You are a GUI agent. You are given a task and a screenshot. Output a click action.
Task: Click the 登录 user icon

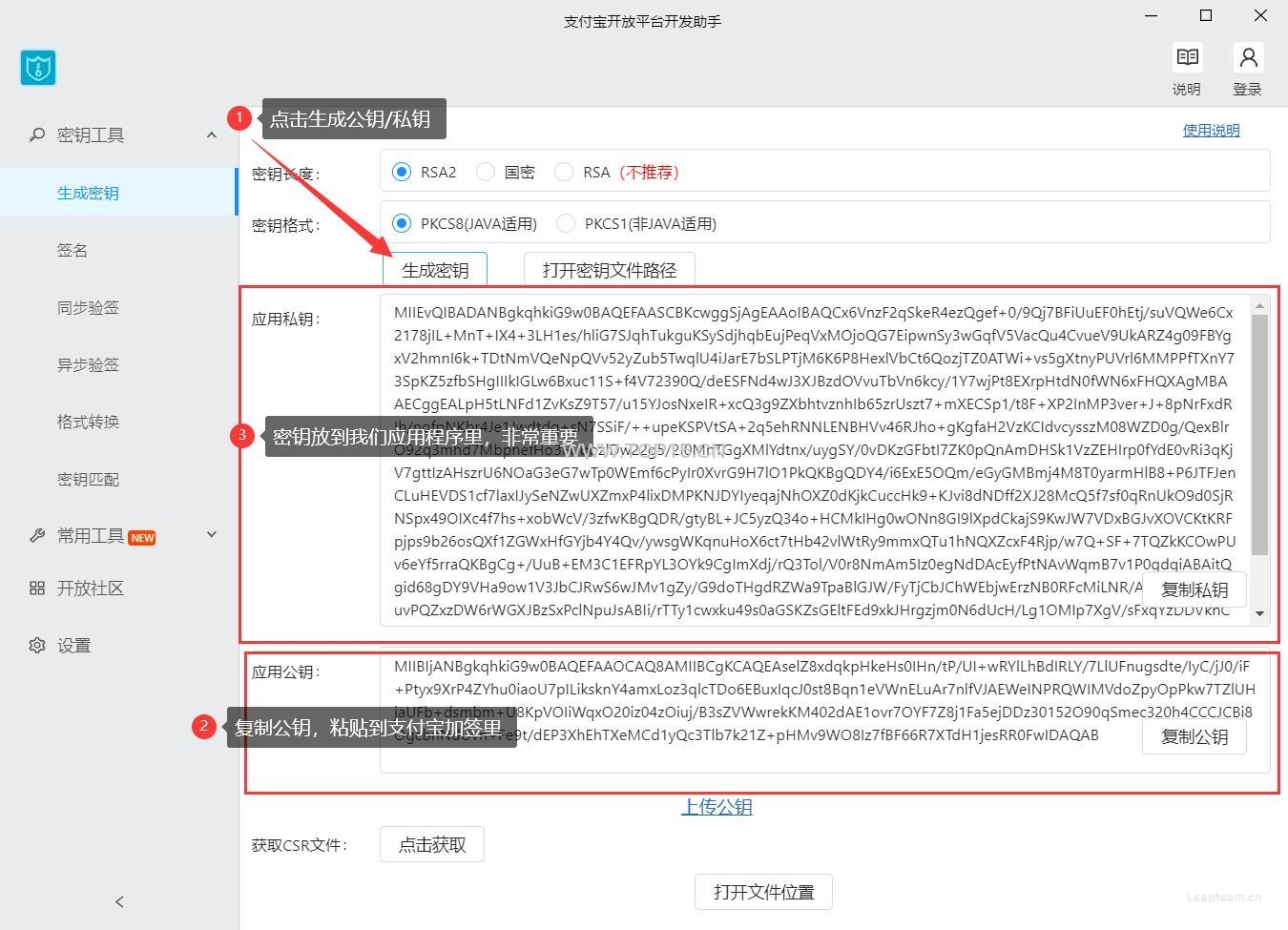(1247, 58)
